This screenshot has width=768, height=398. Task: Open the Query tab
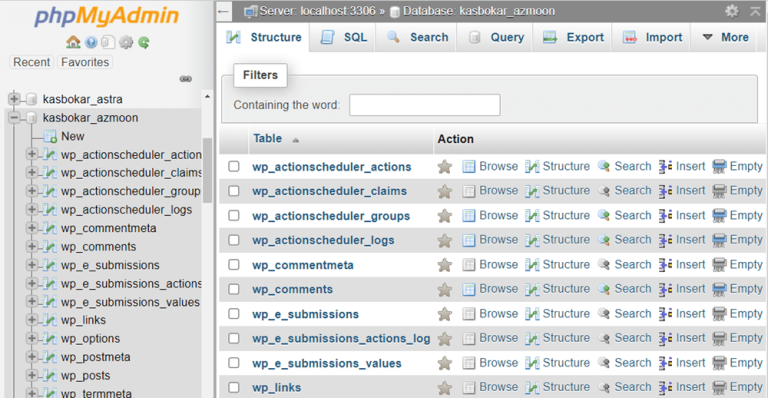click(495, 37)
